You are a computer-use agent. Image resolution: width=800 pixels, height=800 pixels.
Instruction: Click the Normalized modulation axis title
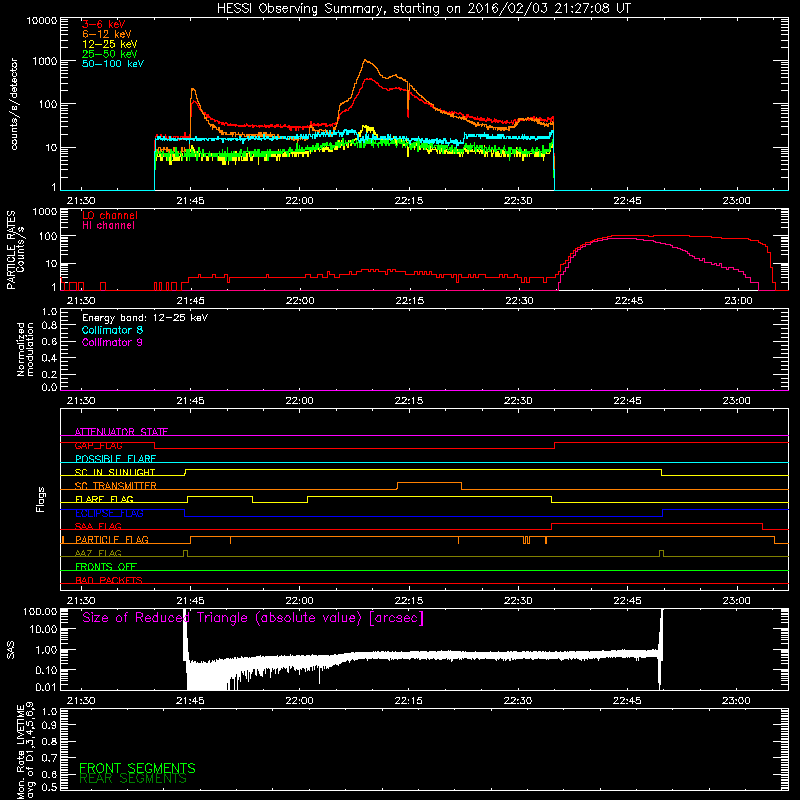pos(24,349)
